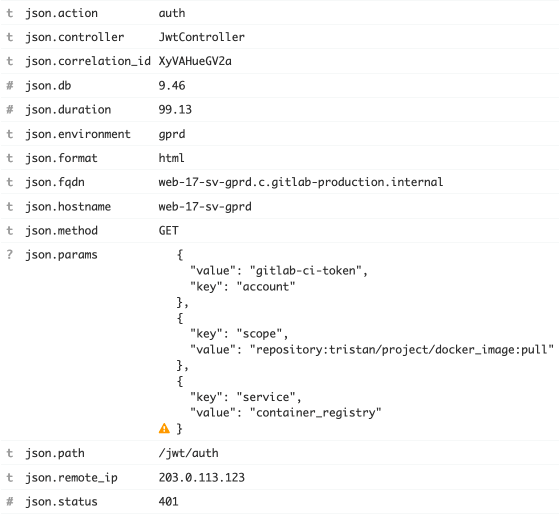Click the remote IP 203.0.113.123

(202, 477)
